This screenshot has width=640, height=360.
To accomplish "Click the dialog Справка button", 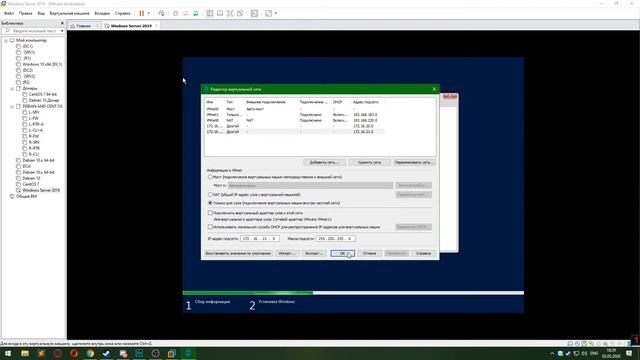I will tap(423, 253).
